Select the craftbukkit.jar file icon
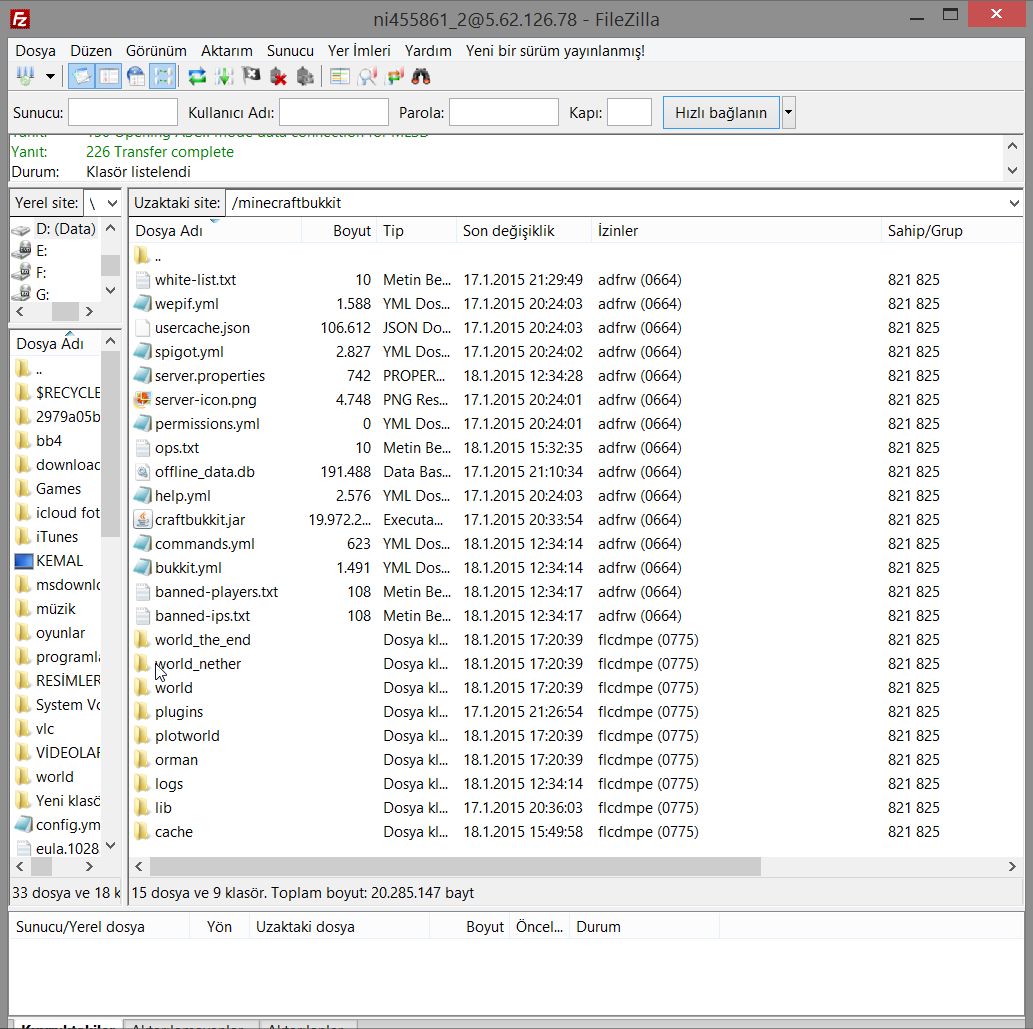 142,520
